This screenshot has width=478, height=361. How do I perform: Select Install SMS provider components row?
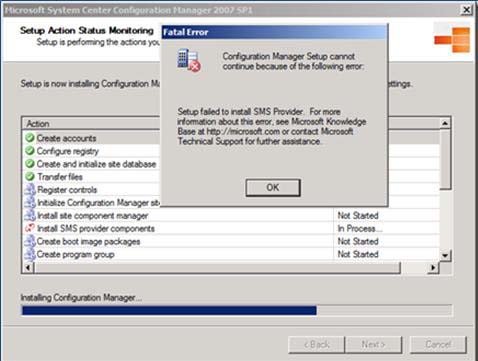click(231, 229)
